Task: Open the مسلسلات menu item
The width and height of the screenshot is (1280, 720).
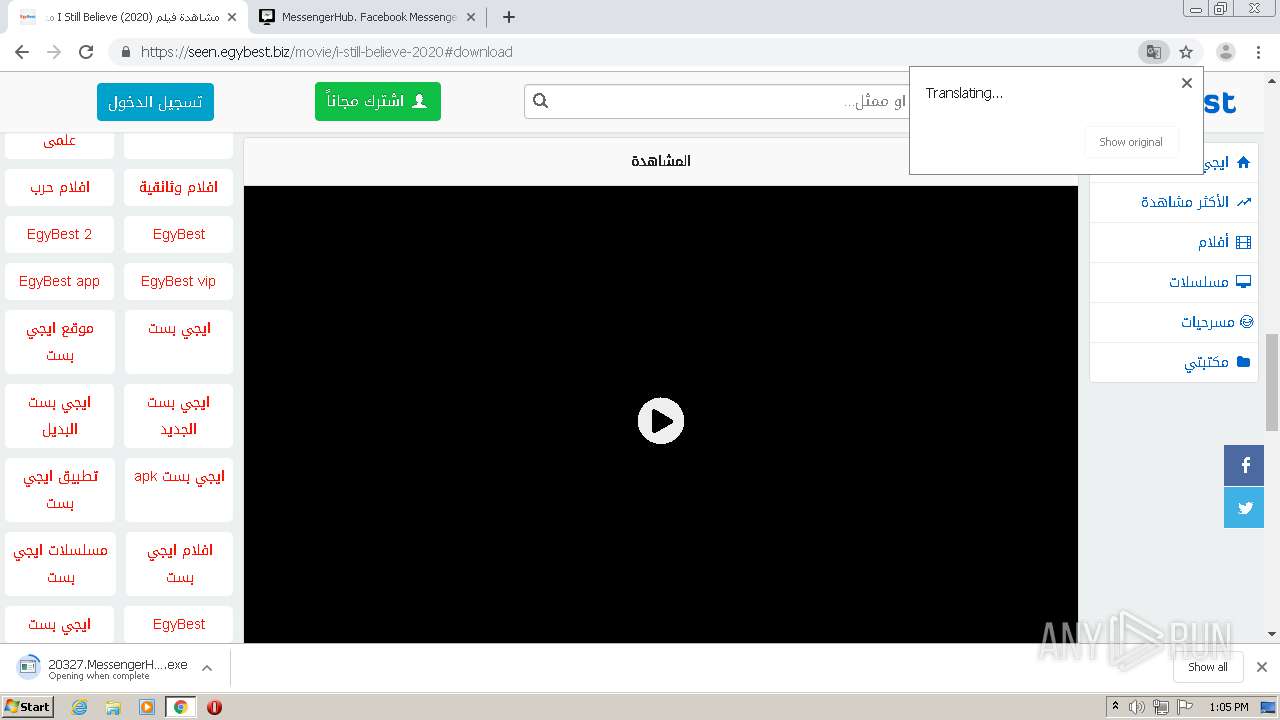Action: [1174, 282]
